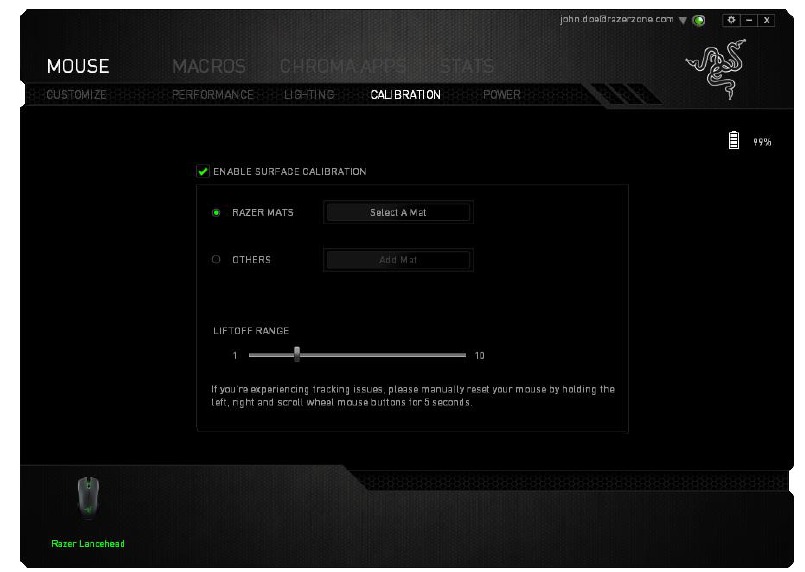
Task: Select the Razer Lancehead mouse thumbnail
Action: (x=88, y=497)
